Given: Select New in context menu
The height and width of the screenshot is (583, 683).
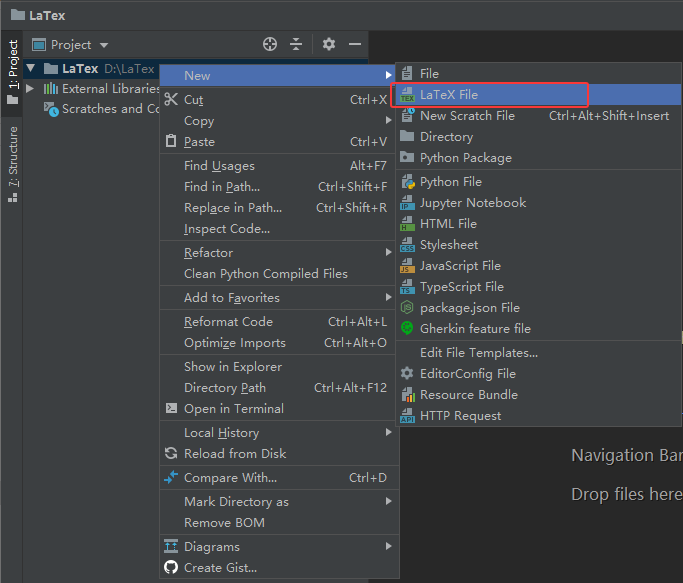Looking at the screenshot, I should click(277, 75).
